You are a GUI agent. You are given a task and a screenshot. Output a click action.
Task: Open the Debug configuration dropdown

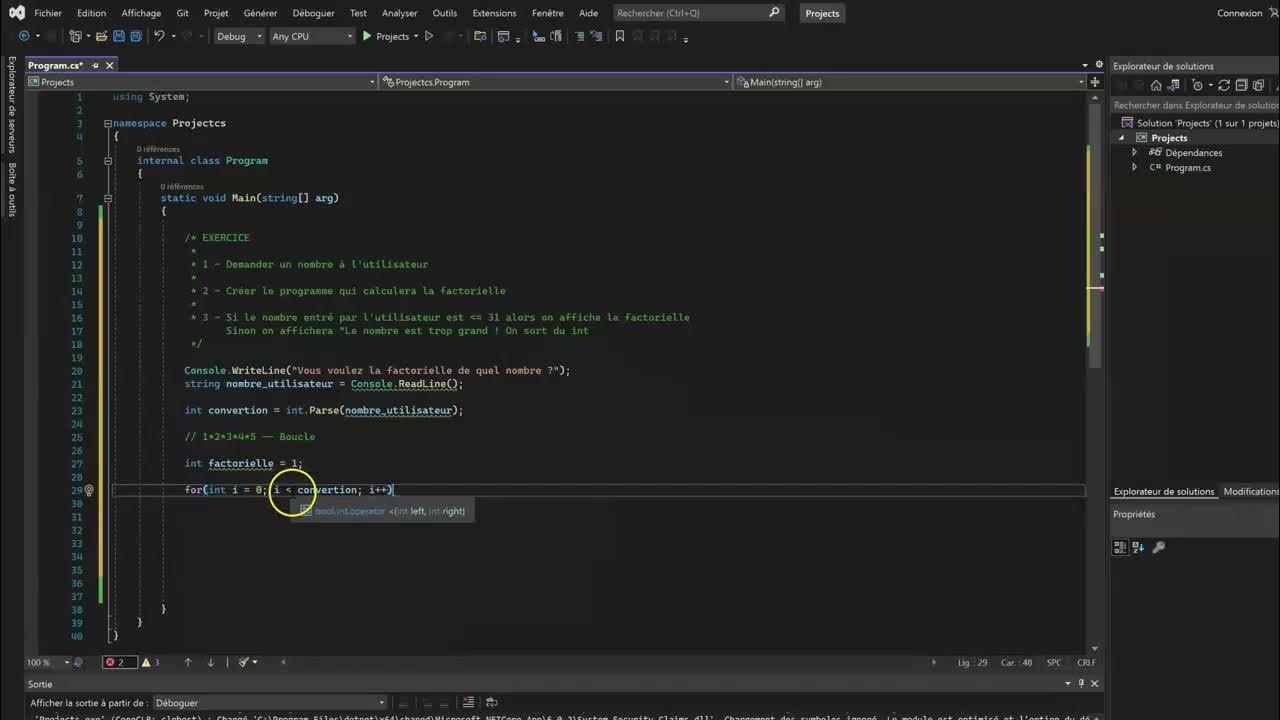pyautogui.click(x=239, y=36)
